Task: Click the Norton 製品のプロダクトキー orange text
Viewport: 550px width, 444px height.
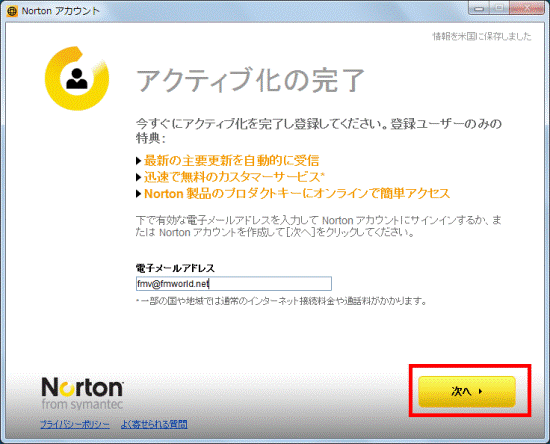Action: [297, 194]
